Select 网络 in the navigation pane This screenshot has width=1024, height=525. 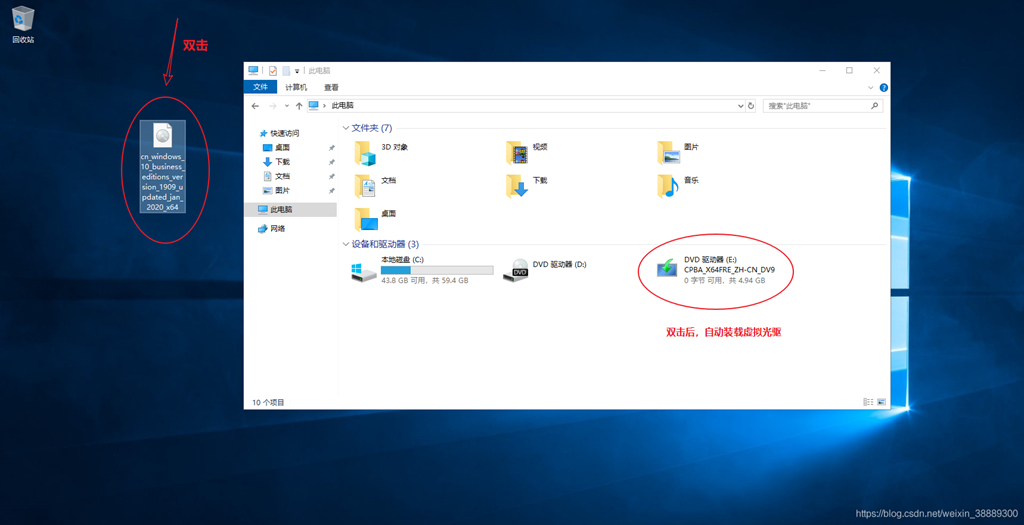[x=276, y=229]
